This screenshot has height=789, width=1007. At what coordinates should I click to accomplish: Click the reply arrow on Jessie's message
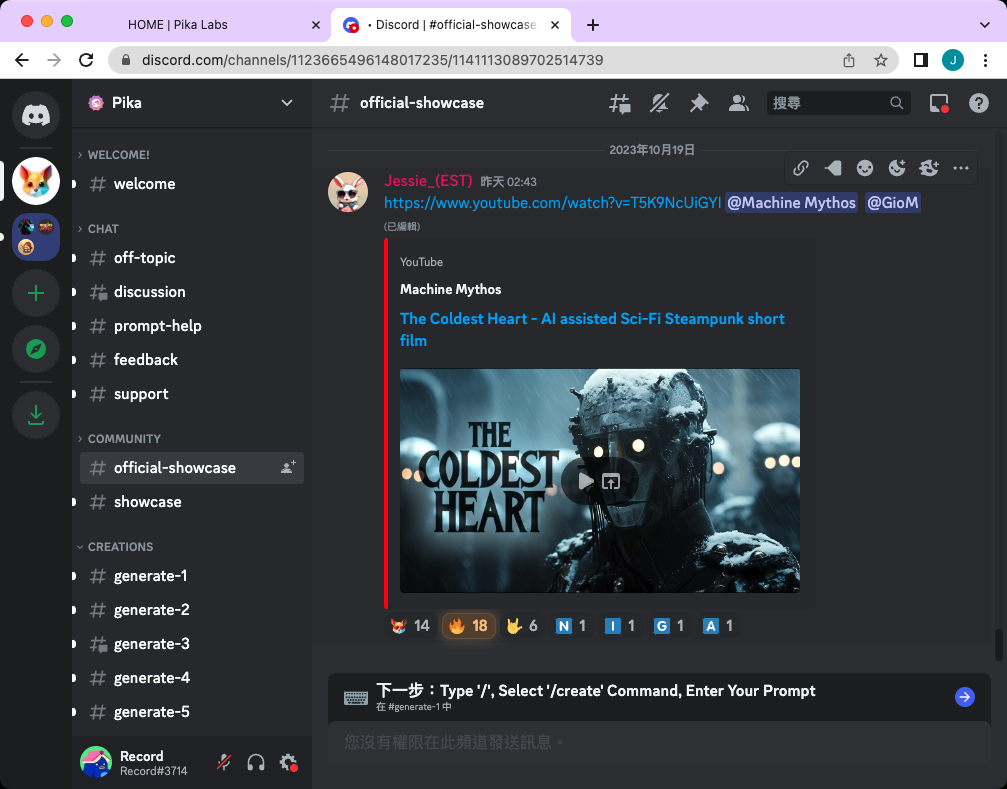tap(833, 168)
